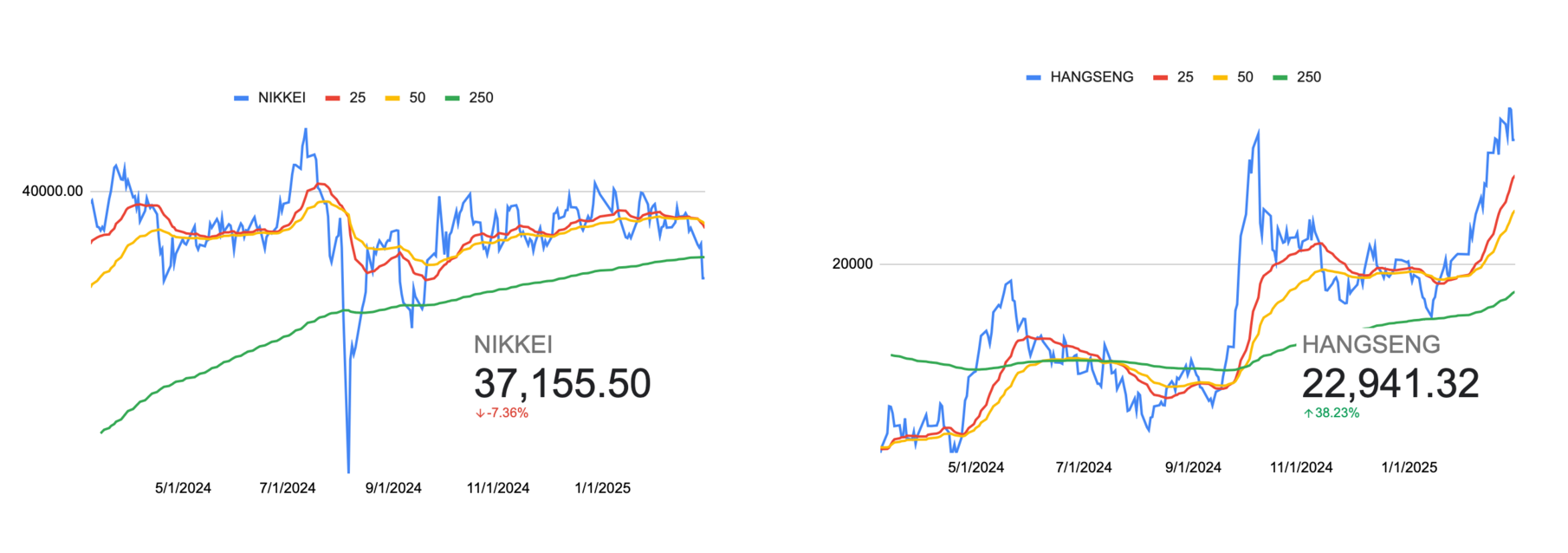Click 9/1/2024 on the NIKKEI chart axis
This screenshot has height=553, width=1568.
393,488
